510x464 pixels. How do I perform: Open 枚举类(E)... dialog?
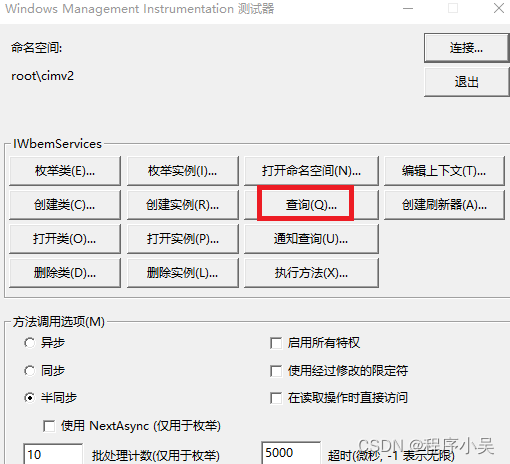click(65, 171)
